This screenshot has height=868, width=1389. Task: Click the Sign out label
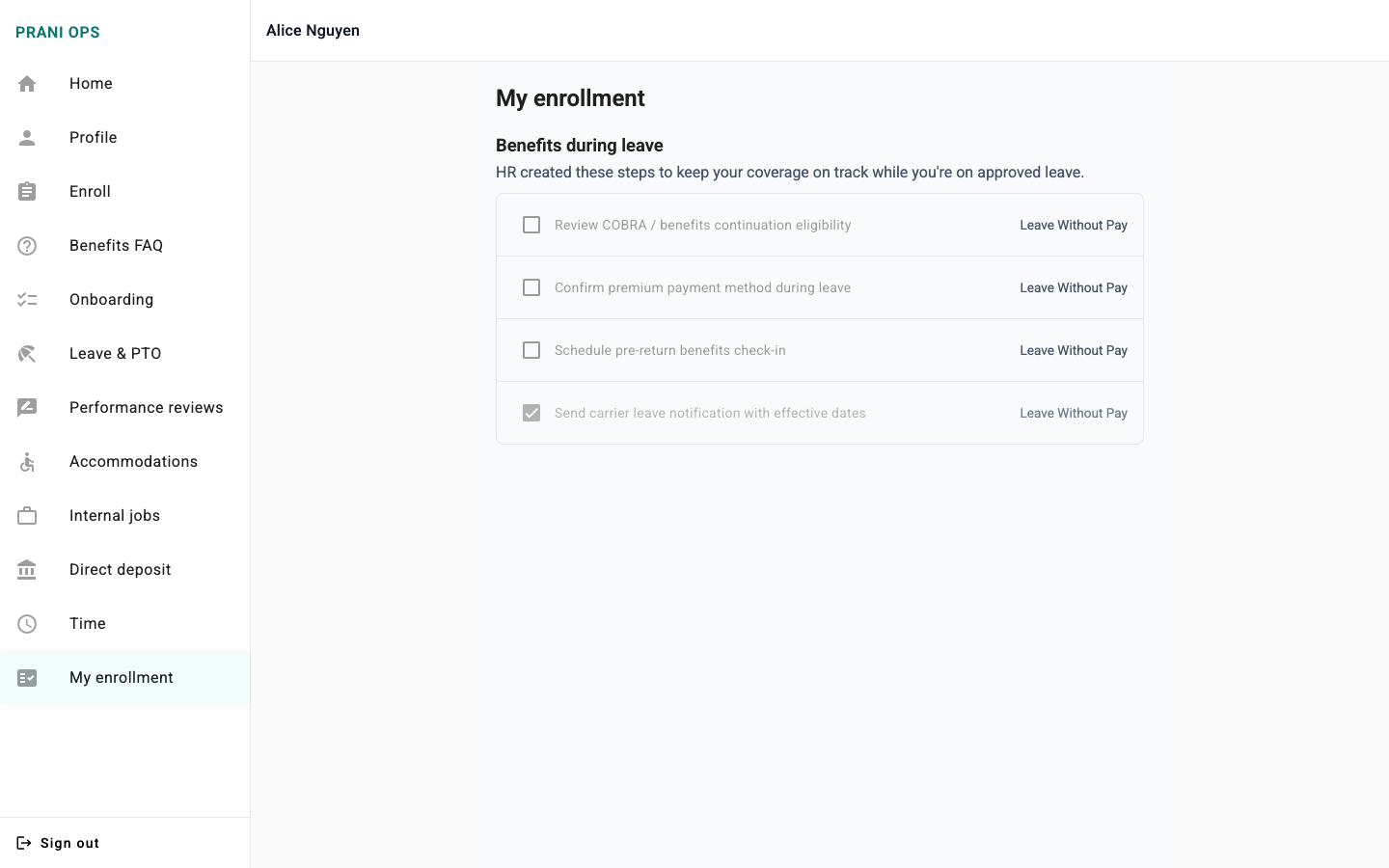(x=69, y=843)
